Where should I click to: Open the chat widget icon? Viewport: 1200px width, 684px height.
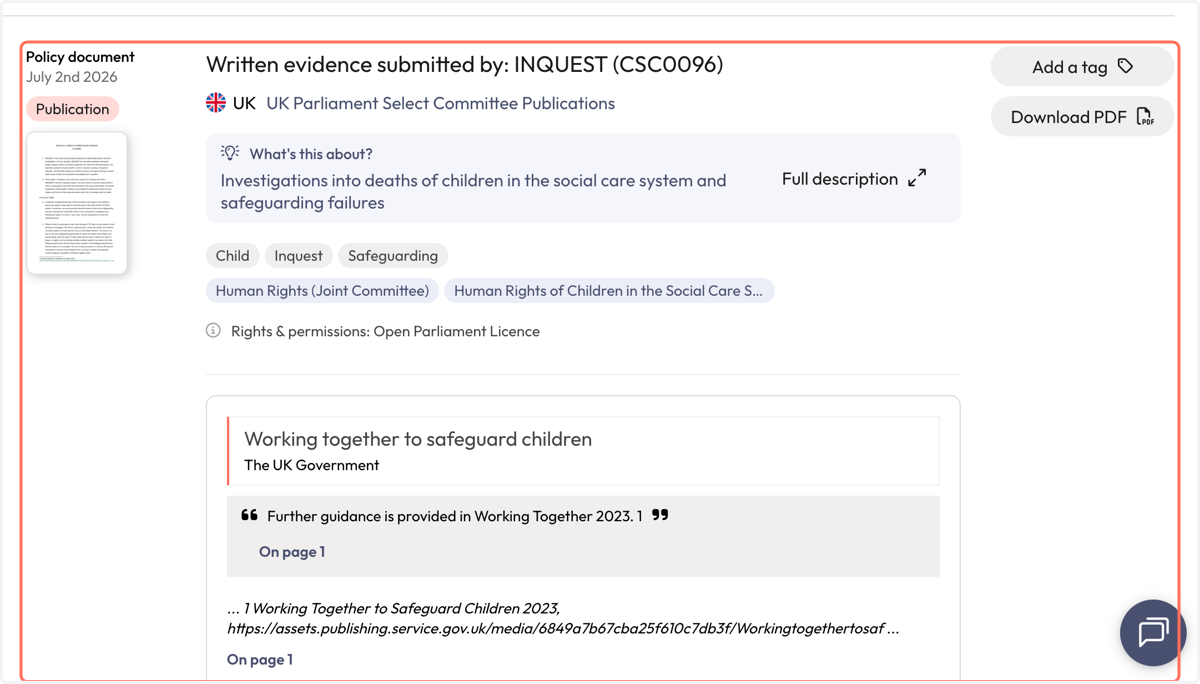pos(1153,632)
